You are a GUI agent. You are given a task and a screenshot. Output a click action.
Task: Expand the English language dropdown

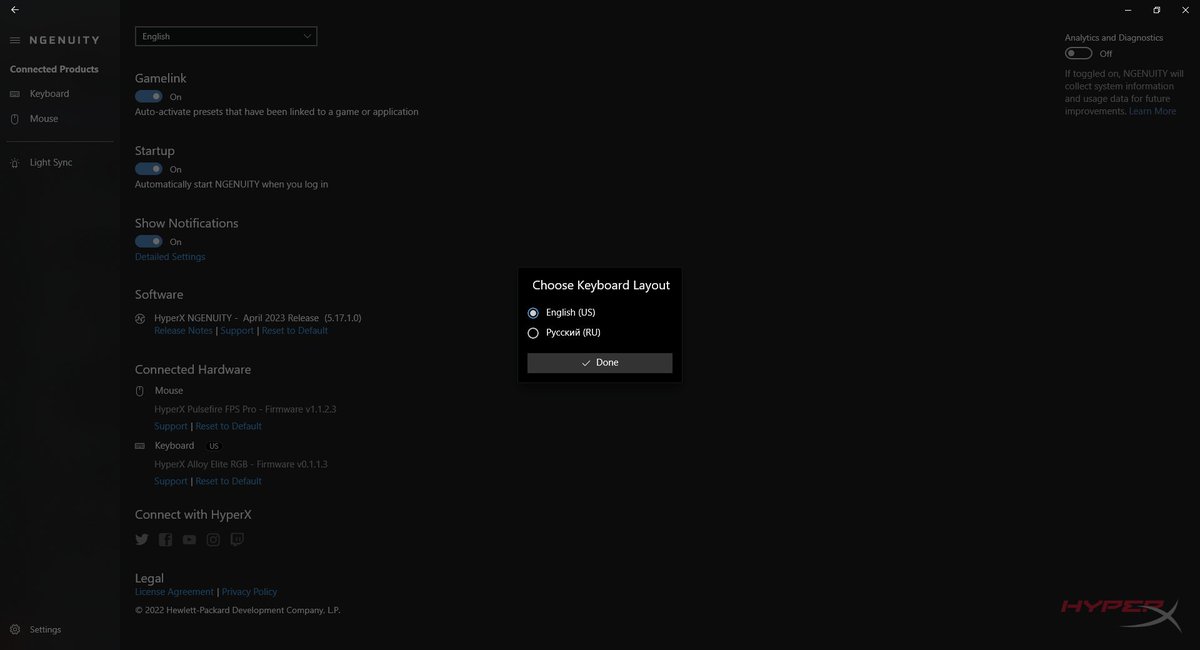point(226,36)
